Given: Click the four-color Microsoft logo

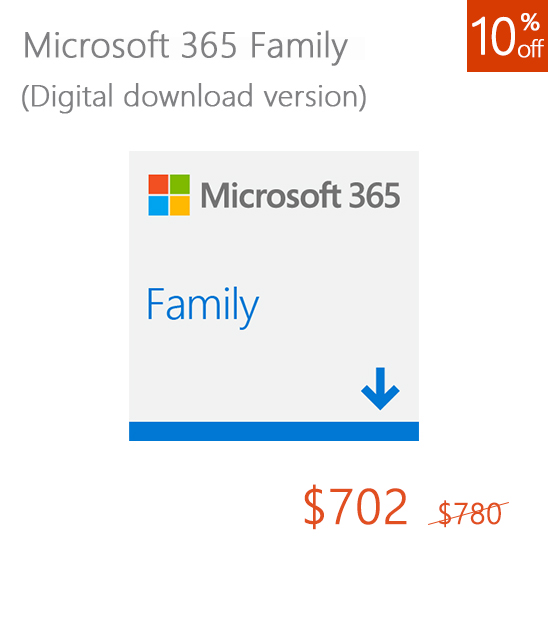Looking at the screenshot, I should [169, 195].
